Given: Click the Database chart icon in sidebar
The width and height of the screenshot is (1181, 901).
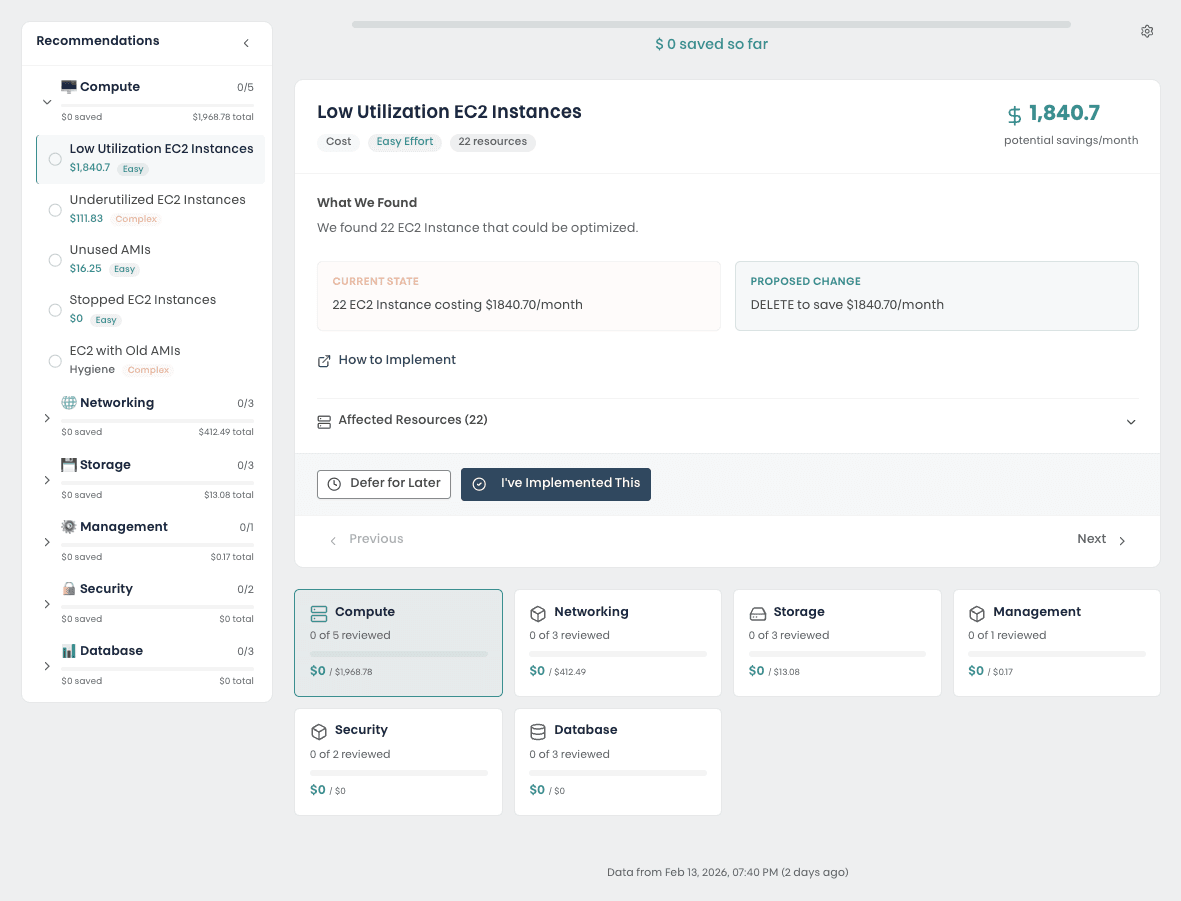Looking at the screenshot, I should (67, 650).
